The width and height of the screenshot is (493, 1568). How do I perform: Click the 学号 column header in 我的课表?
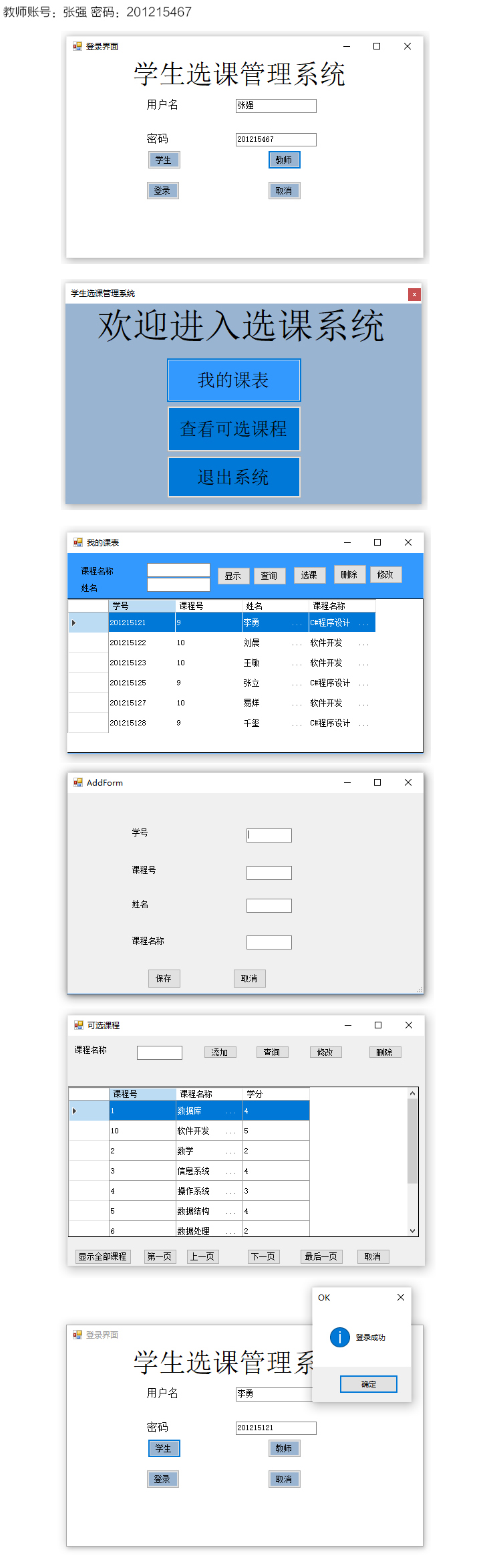click(142, 606)
